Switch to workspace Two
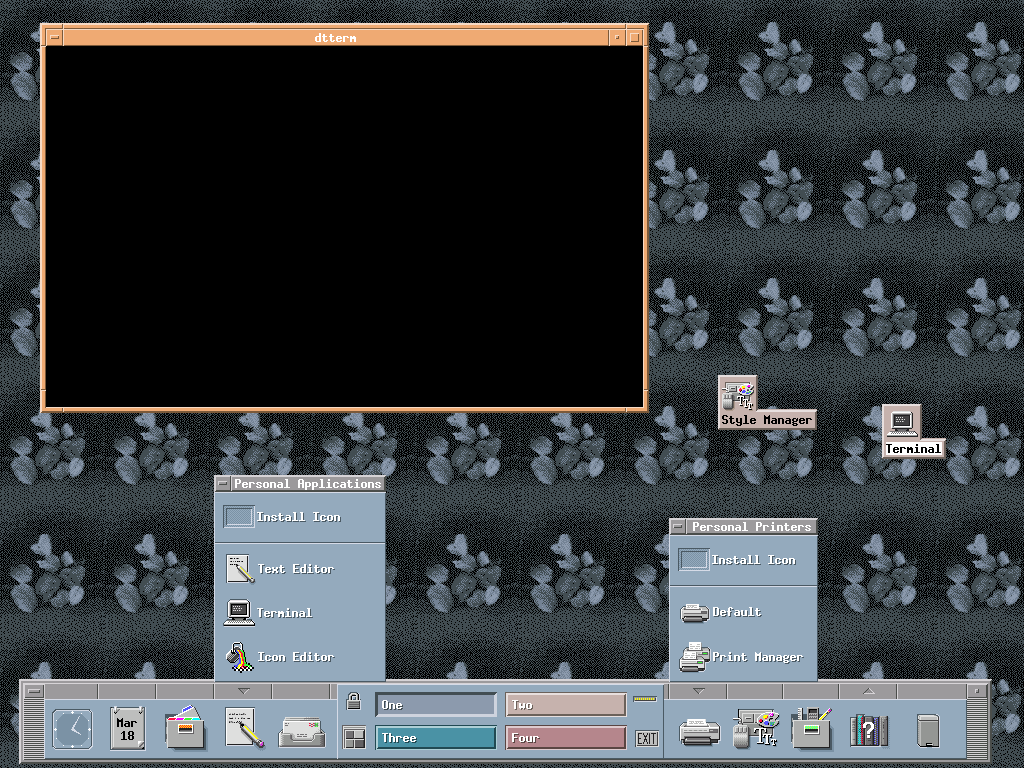 pos(566,705)
